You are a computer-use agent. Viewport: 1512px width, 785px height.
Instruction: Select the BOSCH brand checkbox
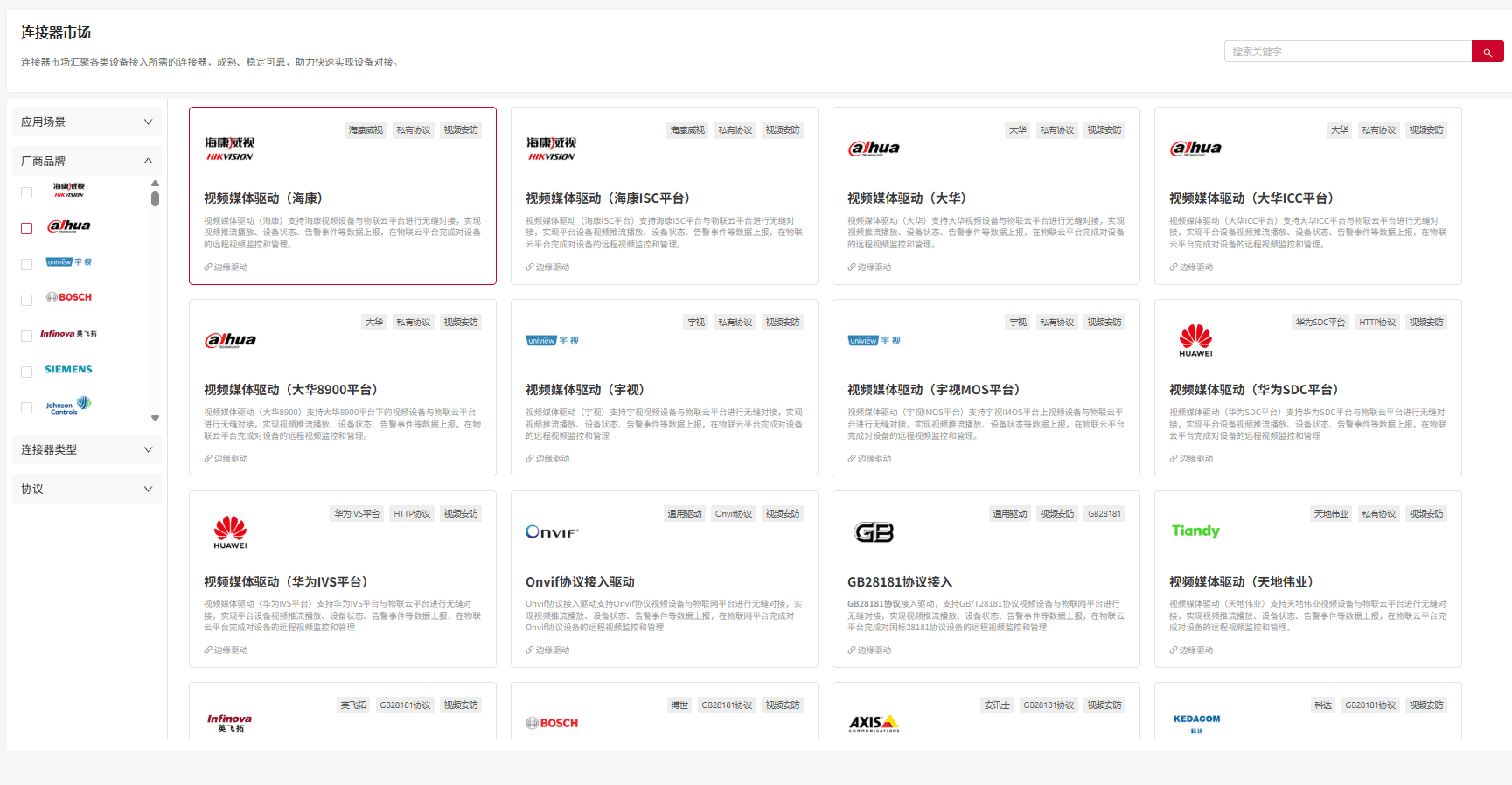click(x=26, y=300)
